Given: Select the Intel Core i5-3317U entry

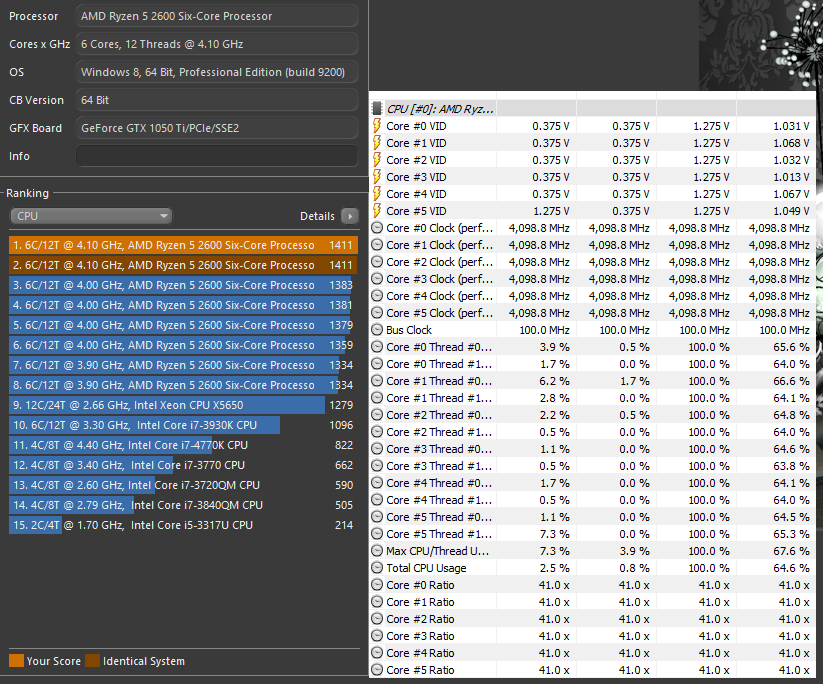Looking at the screenshot, I should click(x=183, y=525).
